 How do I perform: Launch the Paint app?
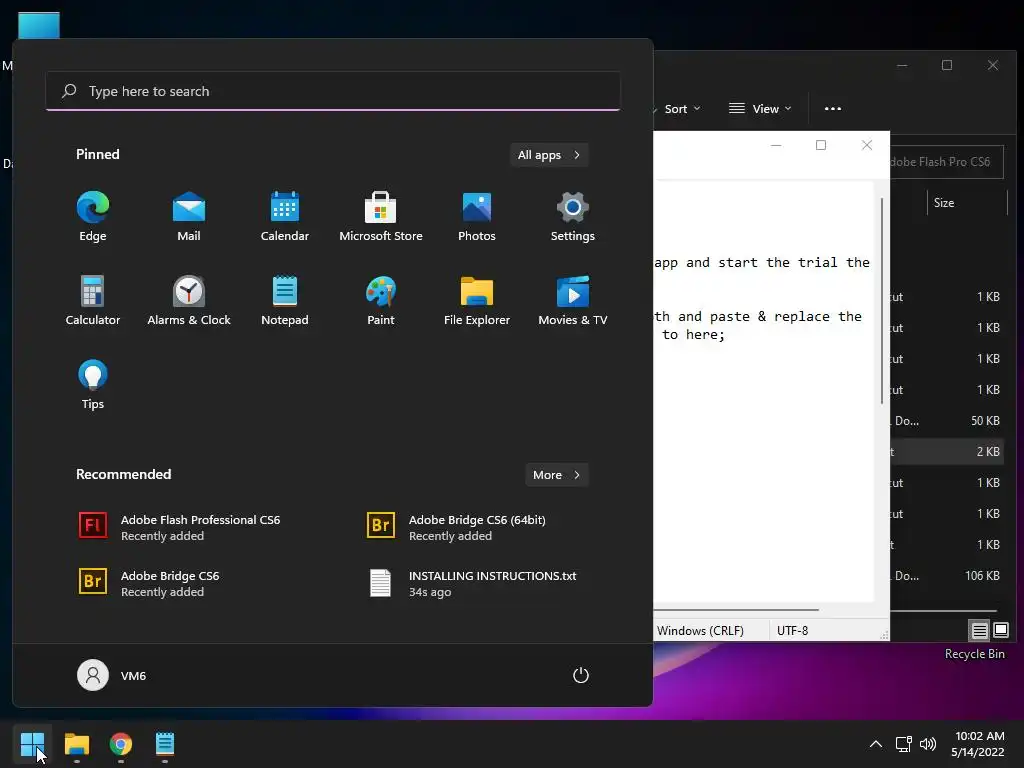(x=381, y=300)
